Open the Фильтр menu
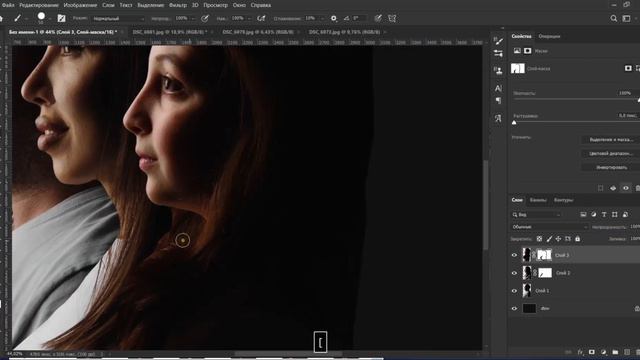The width and height of the screenshot is (640, 360). [x=178, y=5]
